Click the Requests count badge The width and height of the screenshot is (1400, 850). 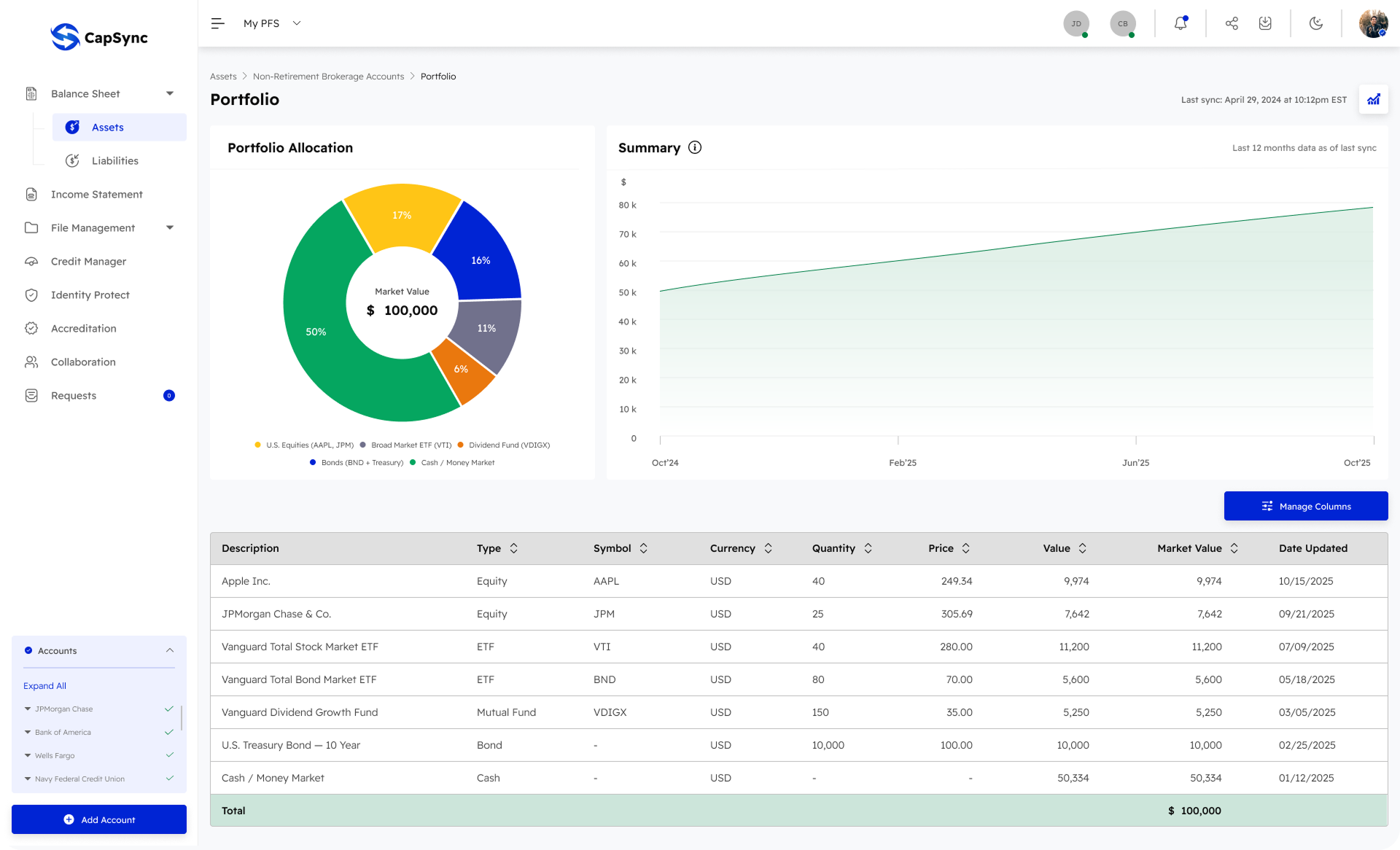tap(169, 395)
